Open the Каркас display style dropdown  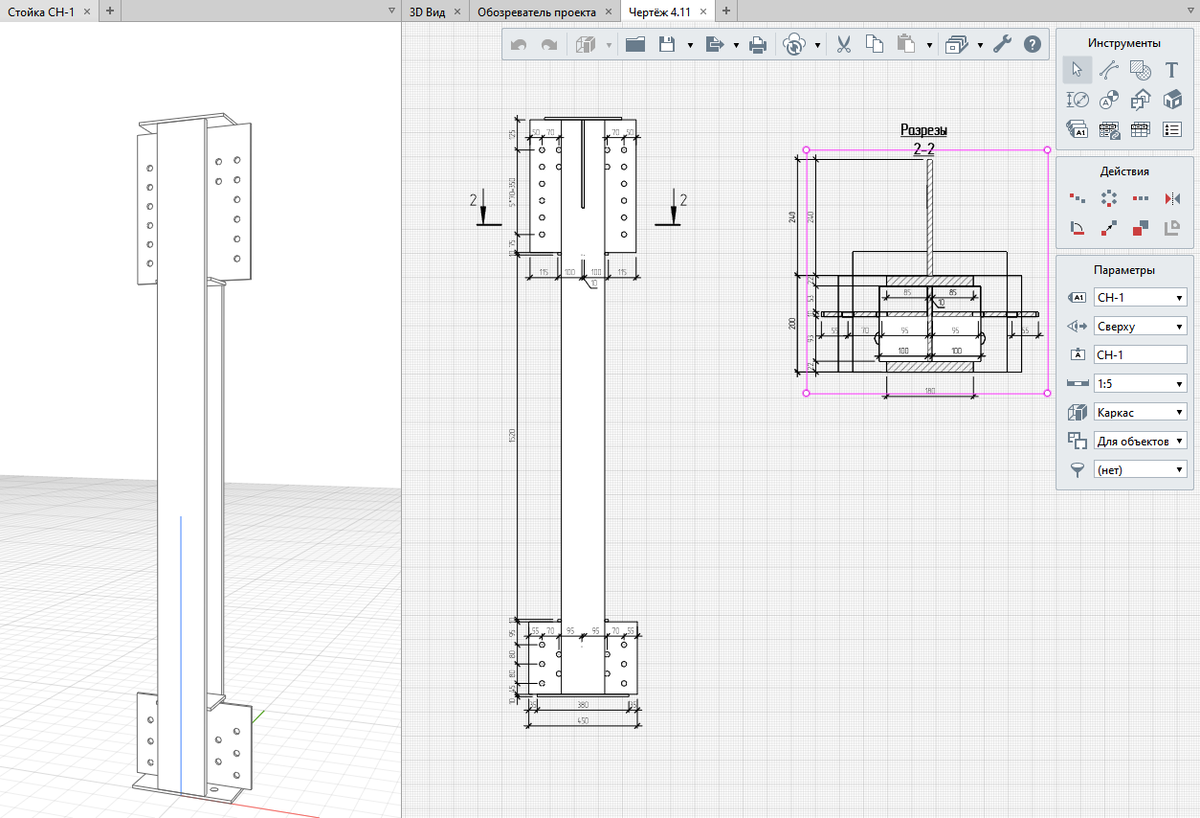click(1141, 412)
